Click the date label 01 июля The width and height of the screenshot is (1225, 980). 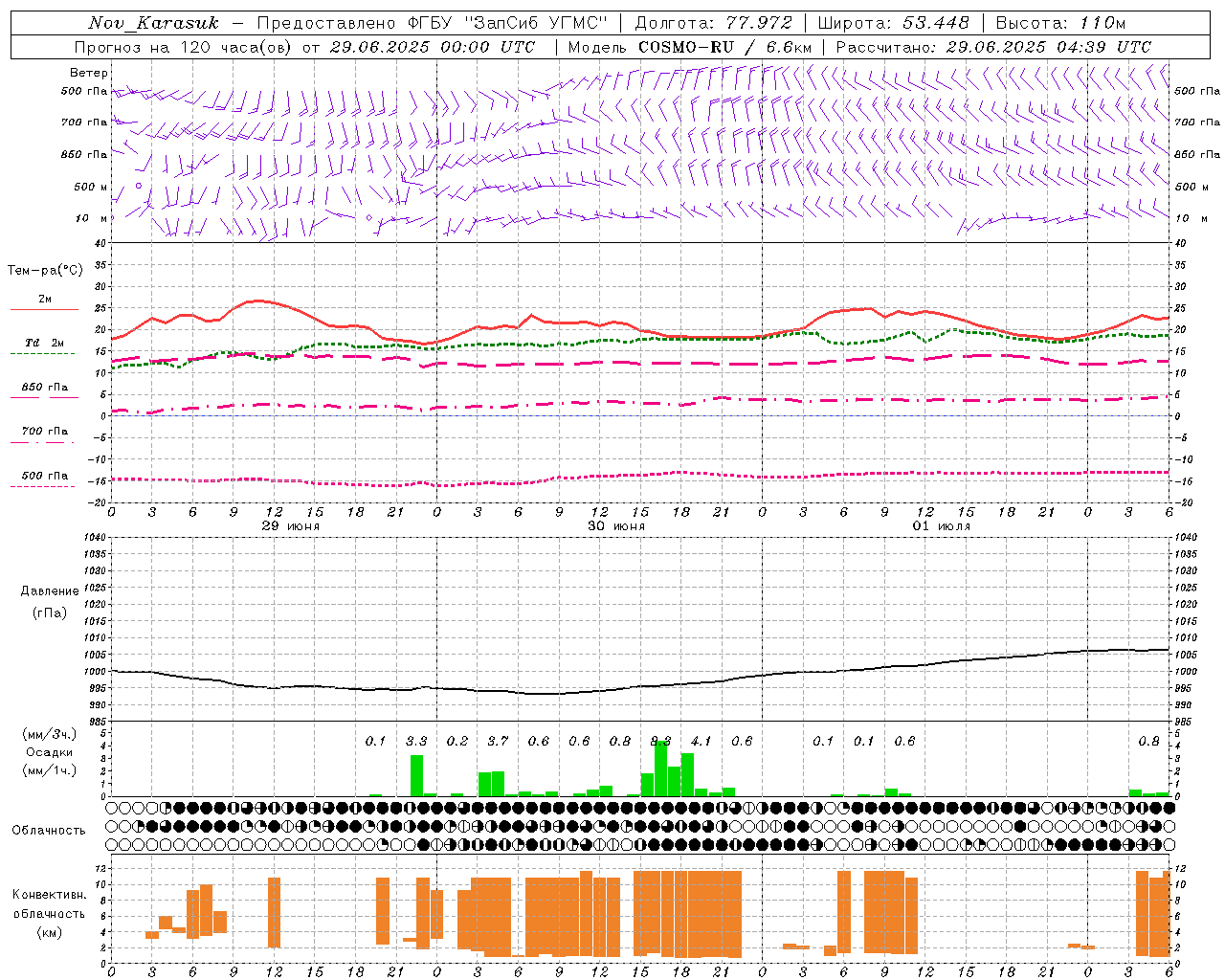click(941, 526)
